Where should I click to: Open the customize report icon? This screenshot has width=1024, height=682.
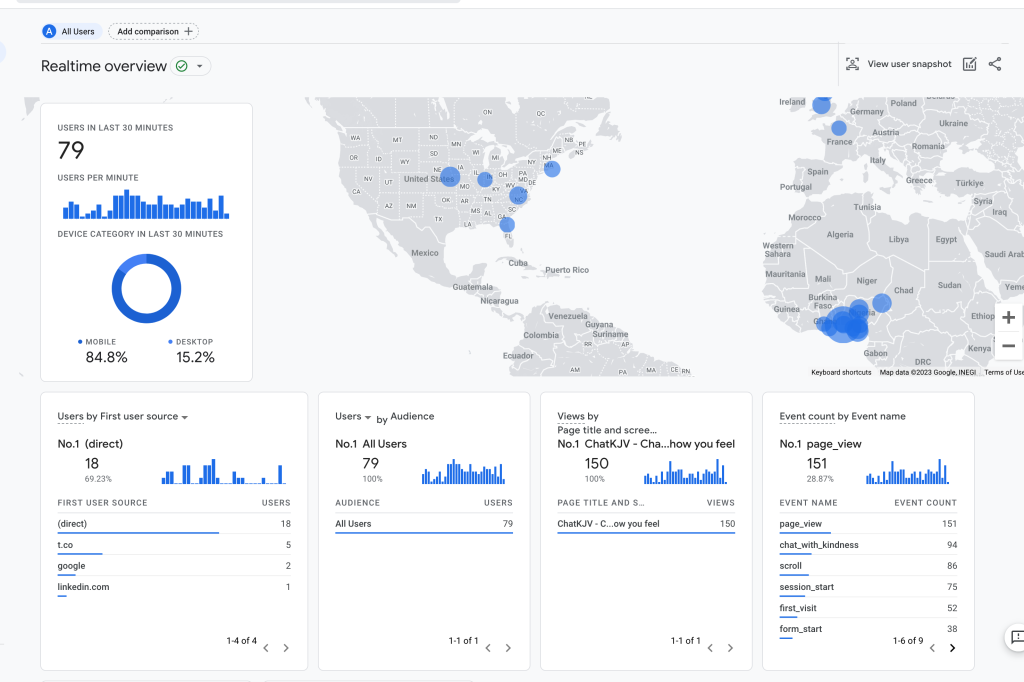[x=969, y=63]
